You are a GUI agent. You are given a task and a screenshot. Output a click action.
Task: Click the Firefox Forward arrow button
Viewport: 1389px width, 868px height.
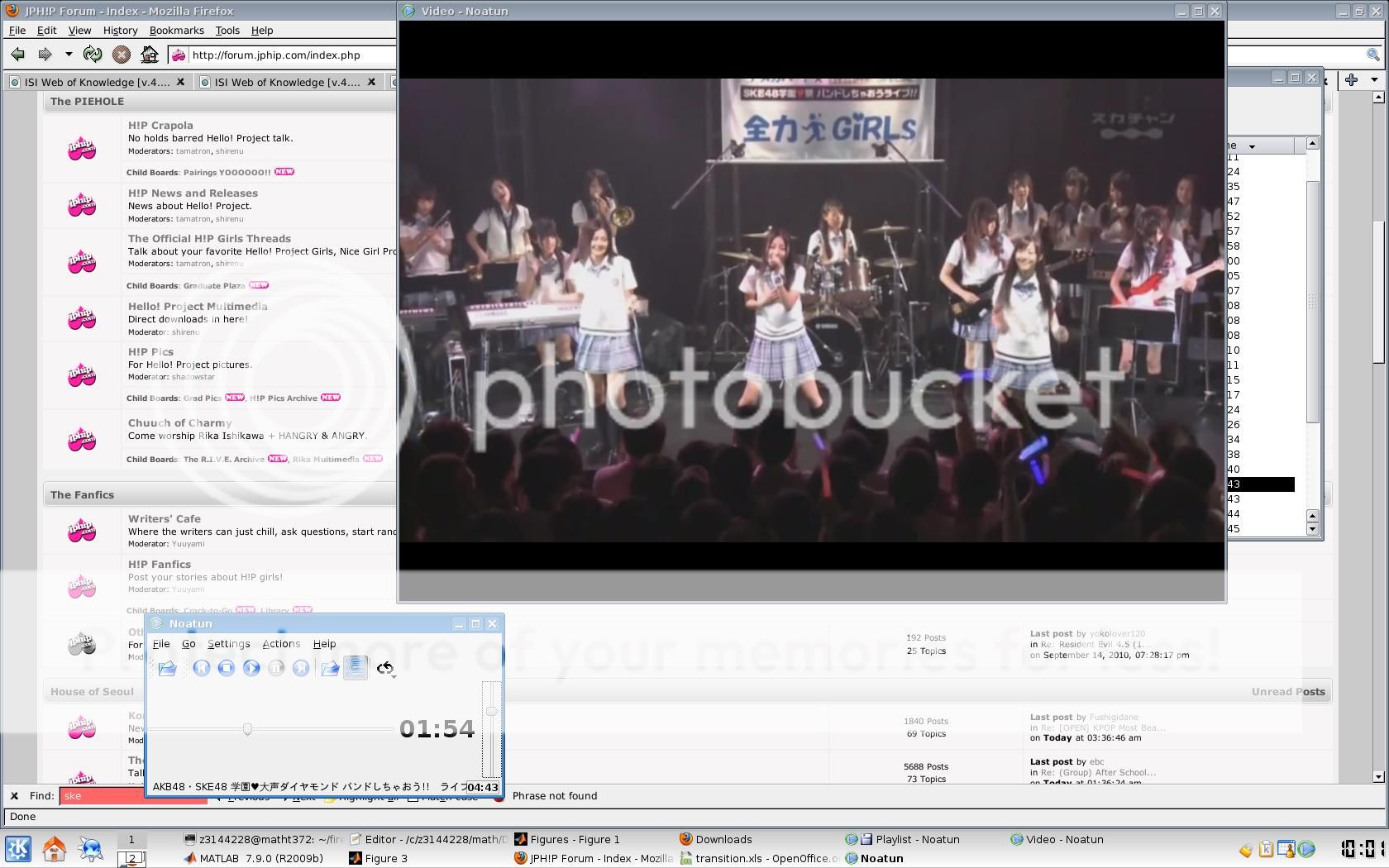click(x=45, y=55)
